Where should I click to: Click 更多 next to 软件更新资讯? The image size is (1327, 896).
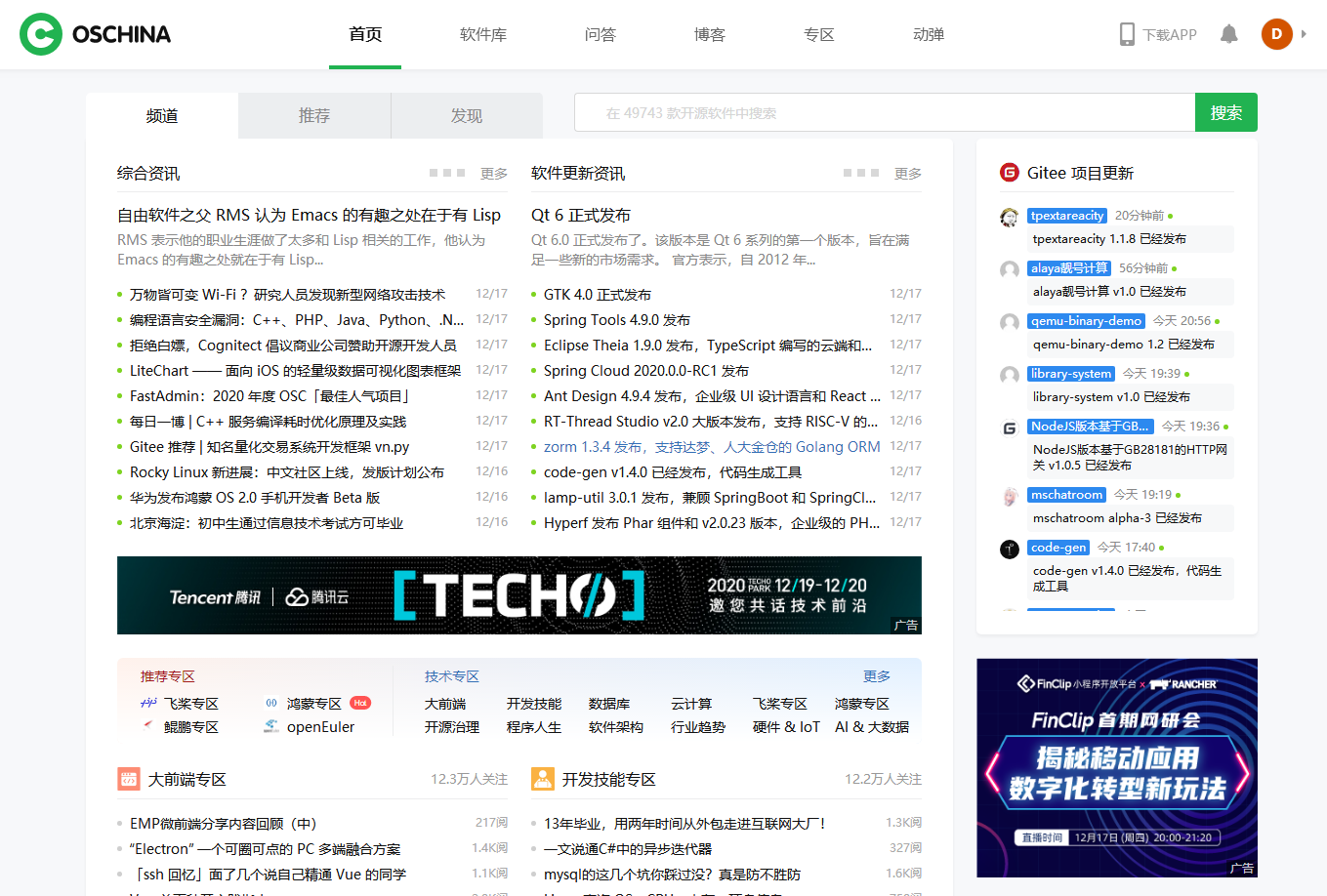(x=907, y=172)
